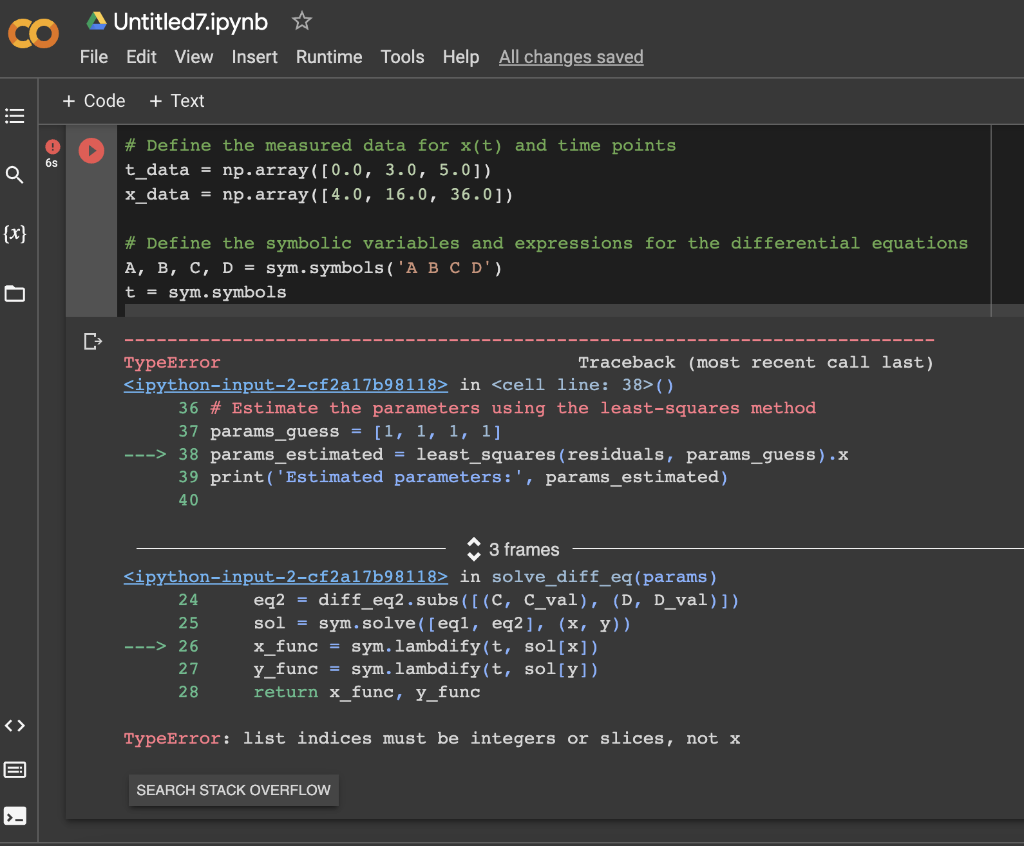This screenshot has width=1024, height=846.
Task: Open the Runtime menu
Action: pyautogui.click(x=329, y=57)
